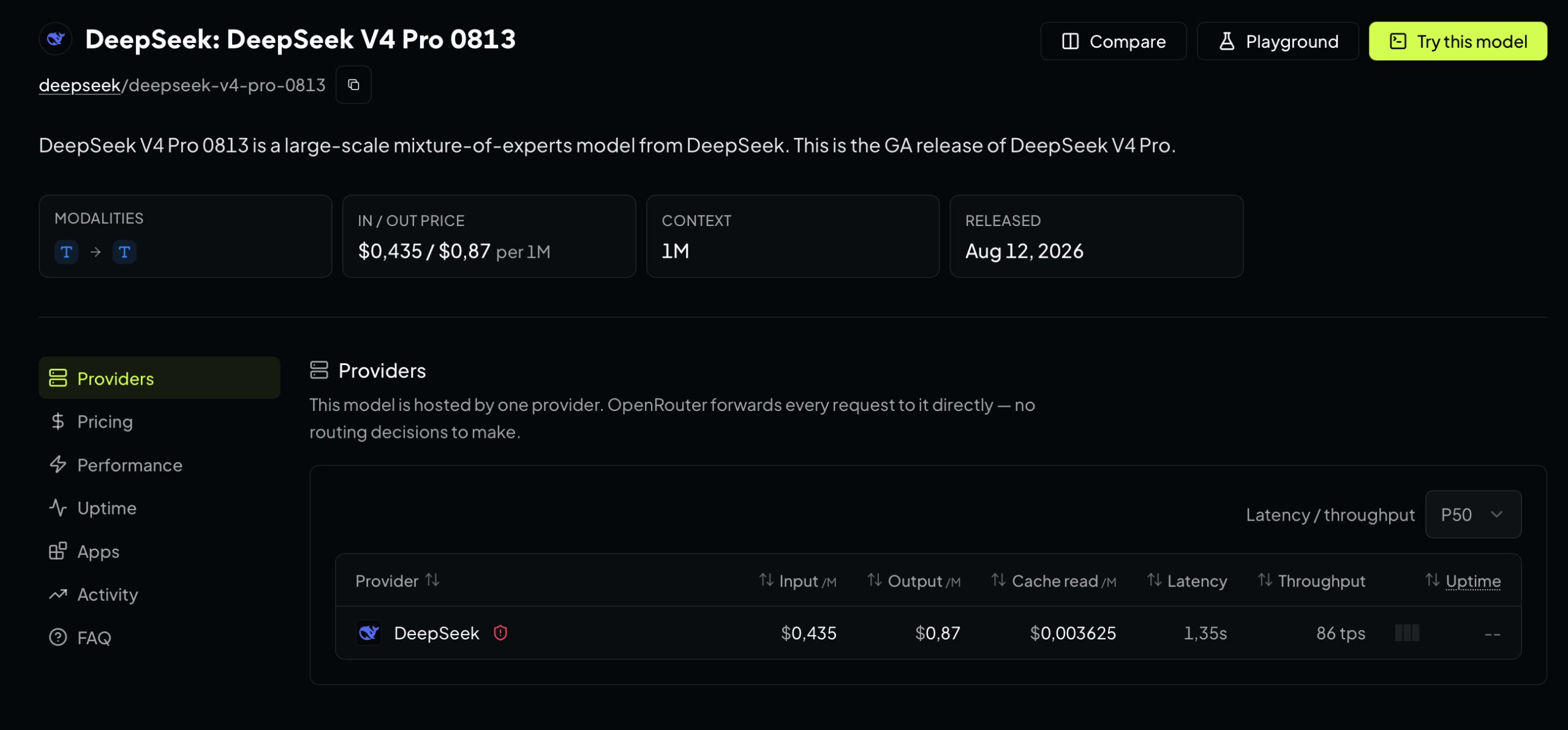Click the red shield icon next to DeepSeek
Image resolution: width=1568 pixels, height=730 pixels.
coord(500,633)
